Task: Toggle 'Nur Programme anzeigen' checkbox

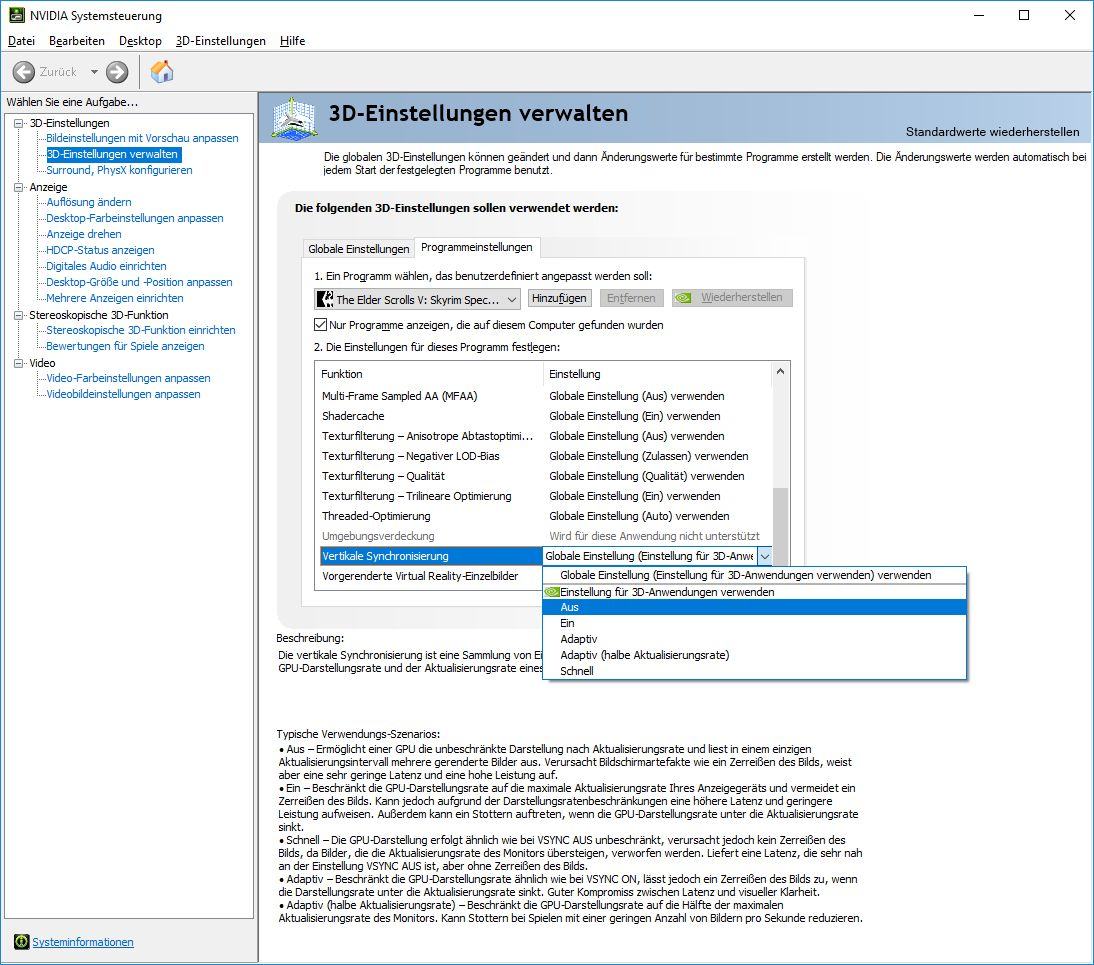Action: [x=320, y=324]
